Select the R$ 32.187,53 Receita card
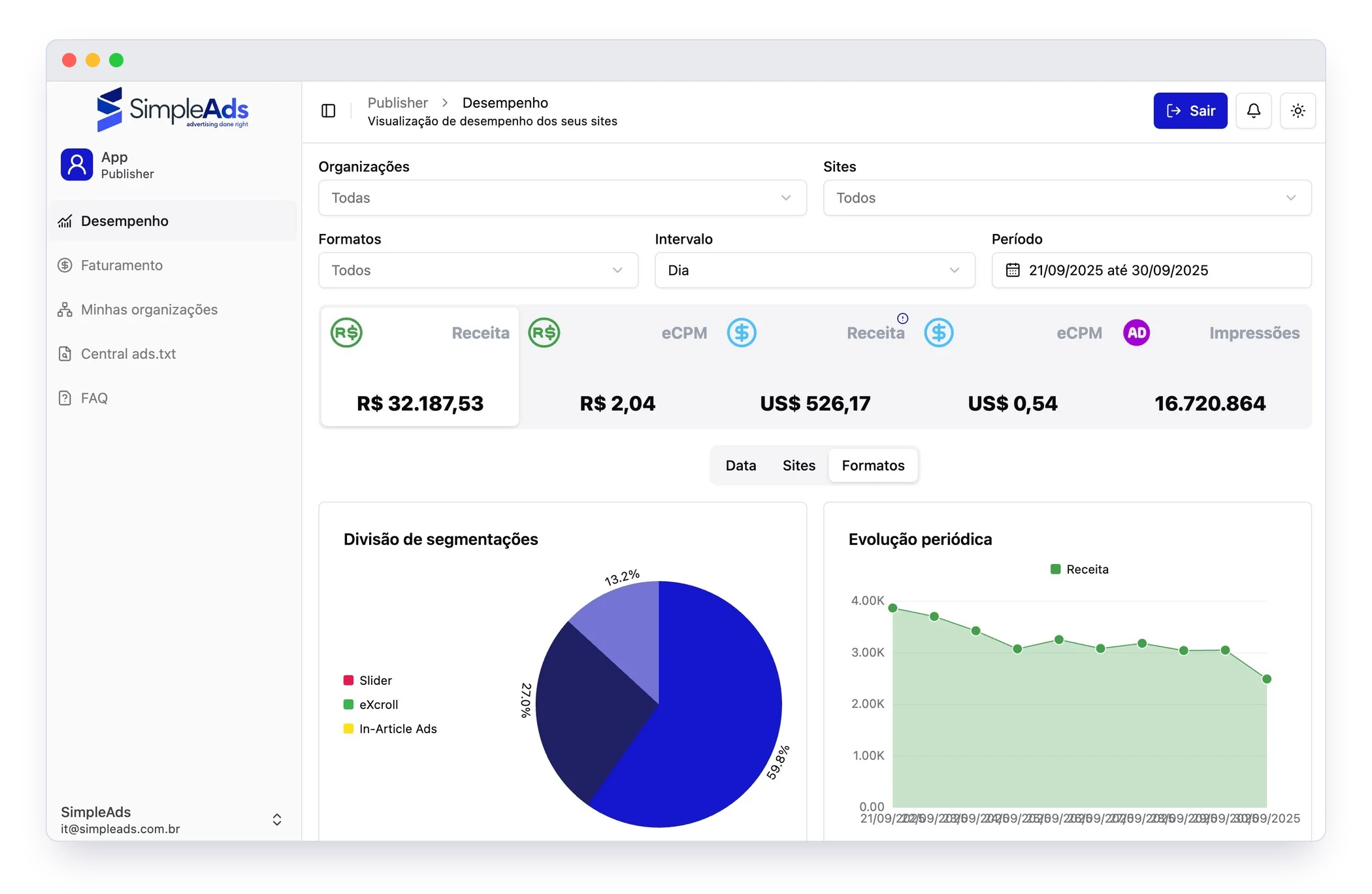This screenshot has height=894, width=1372. pos(419,367)
